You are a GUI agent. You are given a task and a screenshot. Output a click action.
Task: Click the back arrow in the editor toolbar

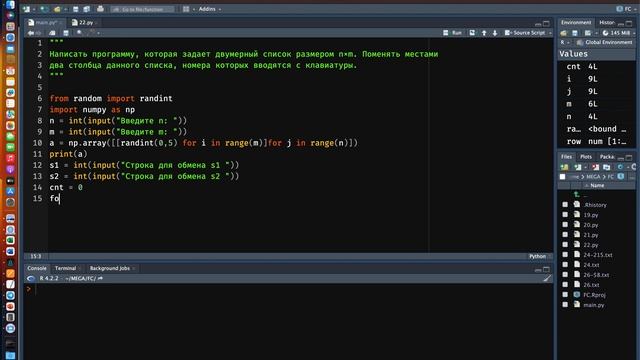[31, 33]
